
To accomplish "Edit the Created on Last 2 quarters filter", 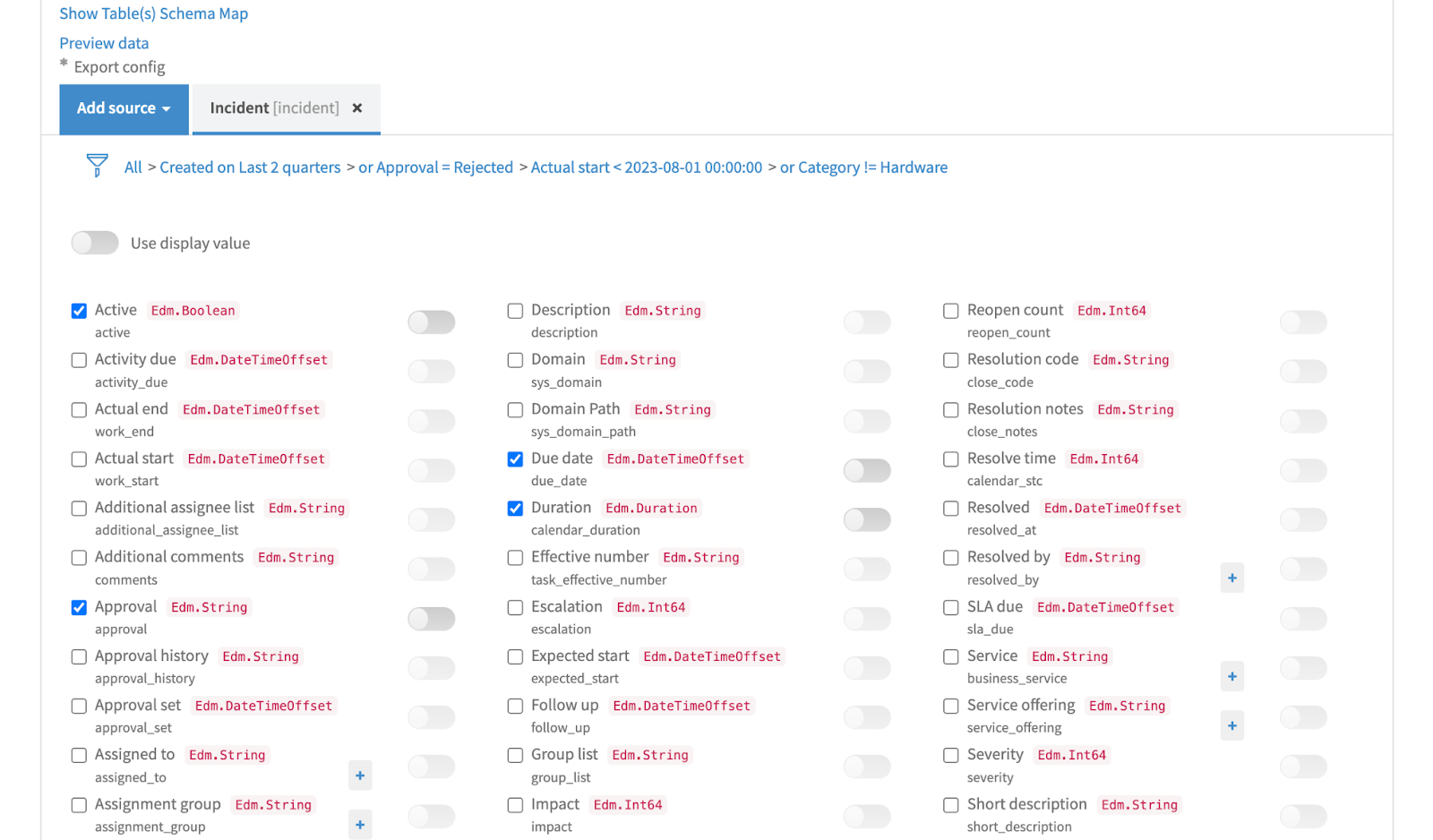I will [x=250, y=167].
